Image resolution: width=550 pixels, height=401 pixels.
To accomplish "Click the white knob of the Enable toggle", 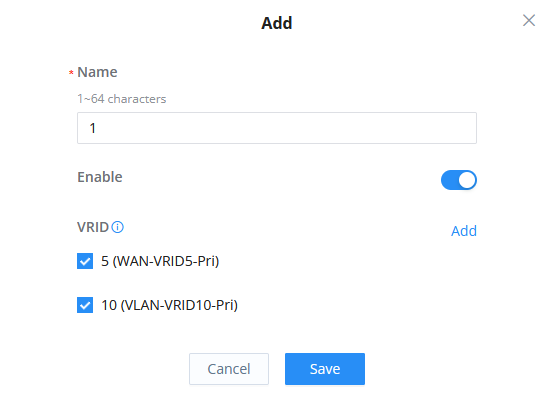I will (x=467, y=180).
